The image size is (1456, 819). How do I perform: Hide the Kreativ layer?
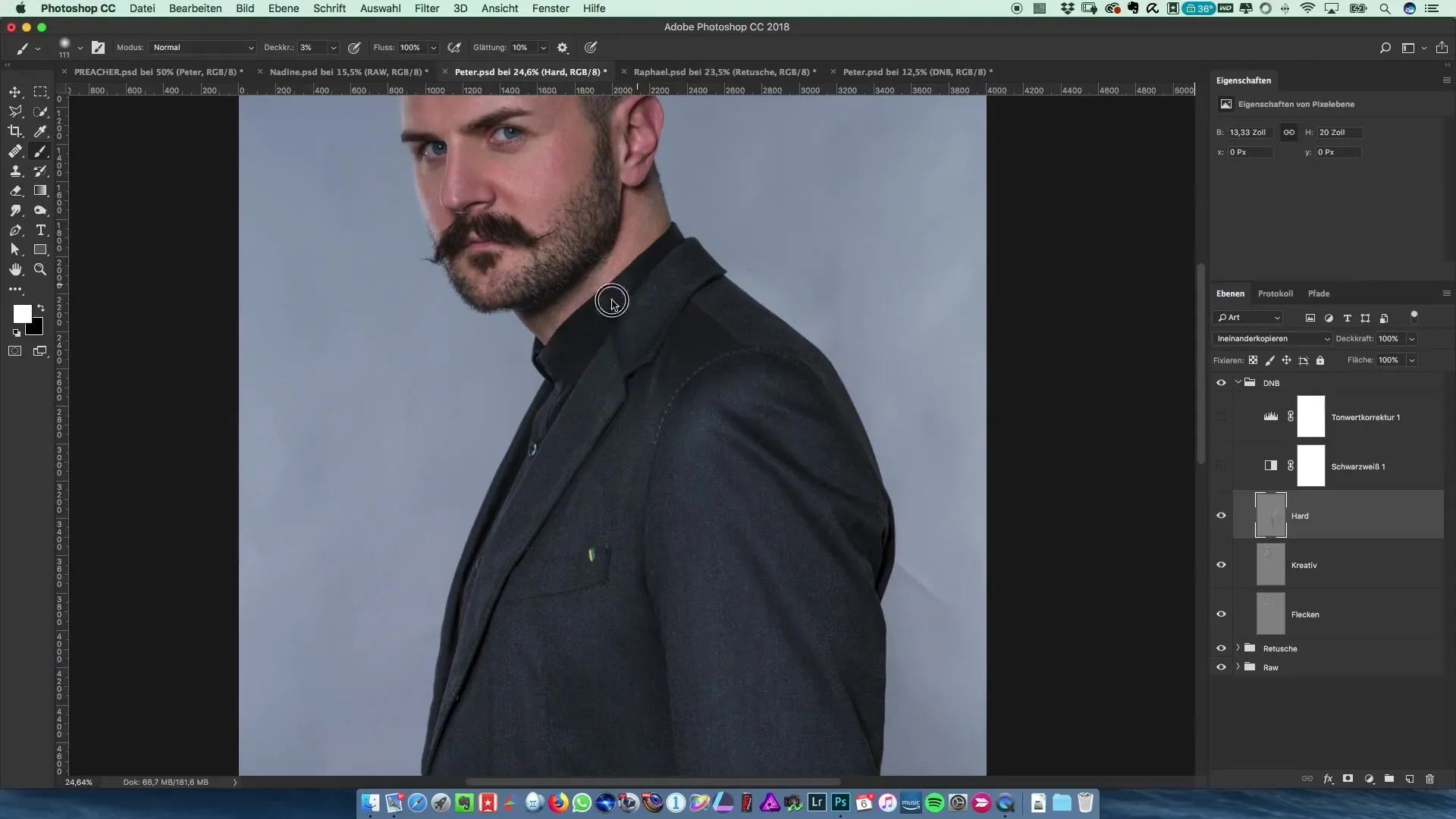click(1221, 565)
